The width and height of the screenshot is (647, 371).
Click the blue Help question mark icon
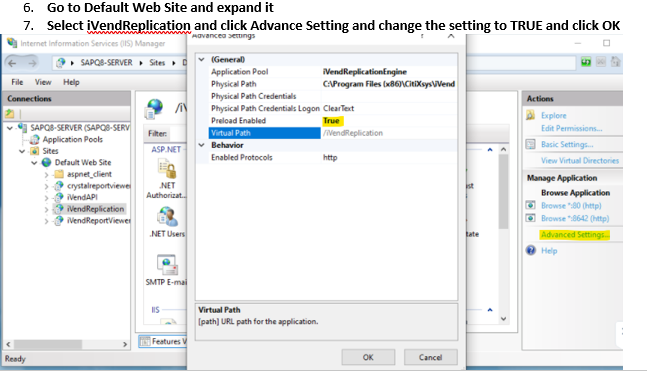coord(531,250)
